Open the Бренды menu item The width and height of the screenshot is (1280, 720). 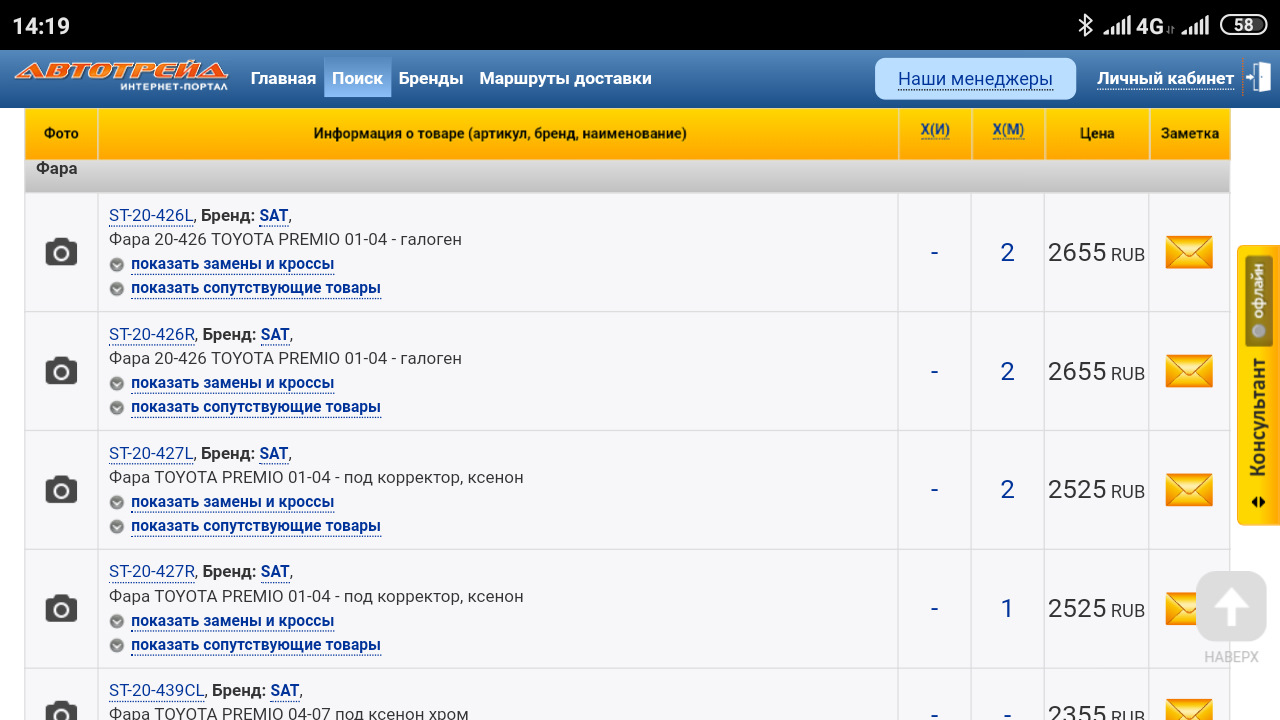(x=431, y=78)
